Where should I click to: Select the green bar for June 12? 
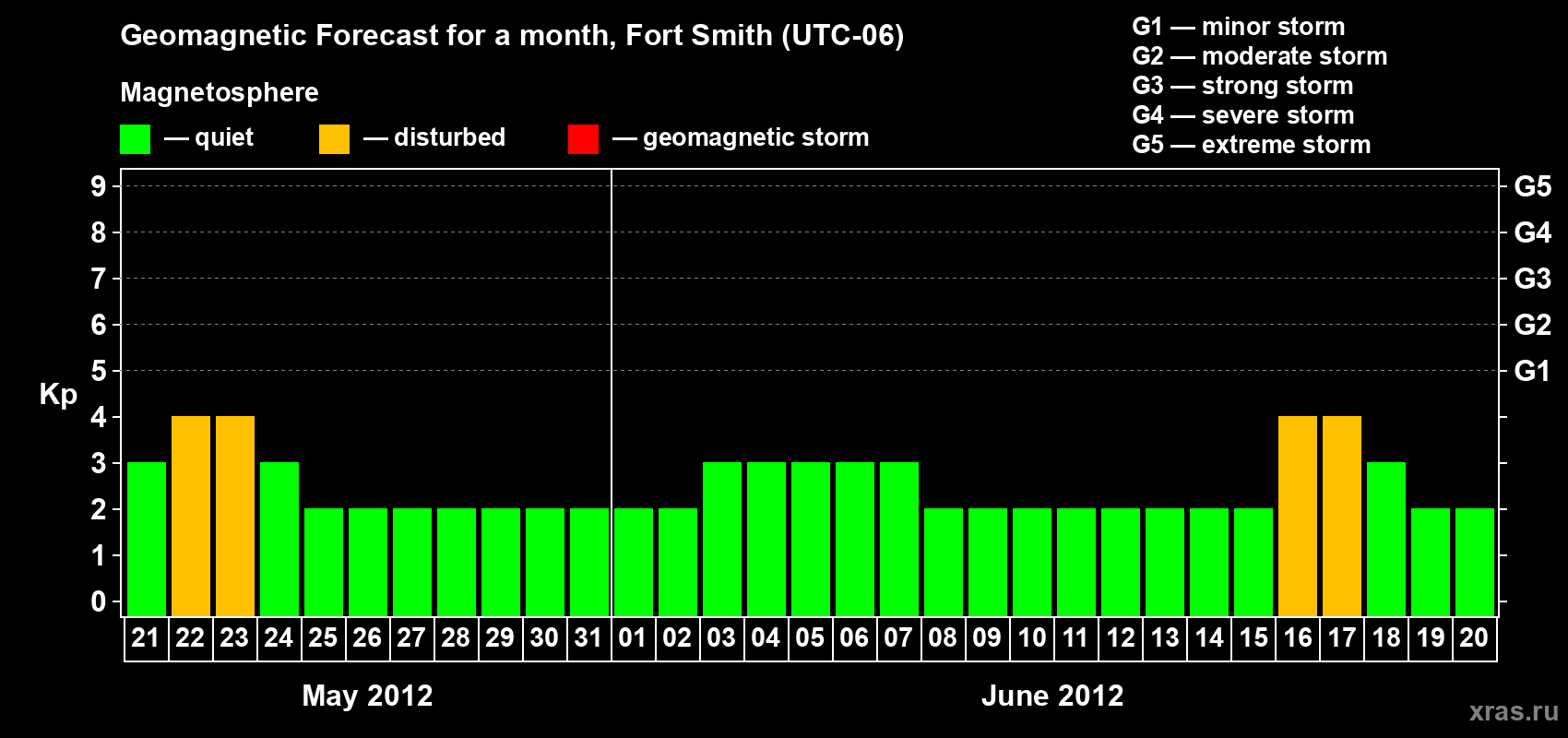click(1121, 562)
